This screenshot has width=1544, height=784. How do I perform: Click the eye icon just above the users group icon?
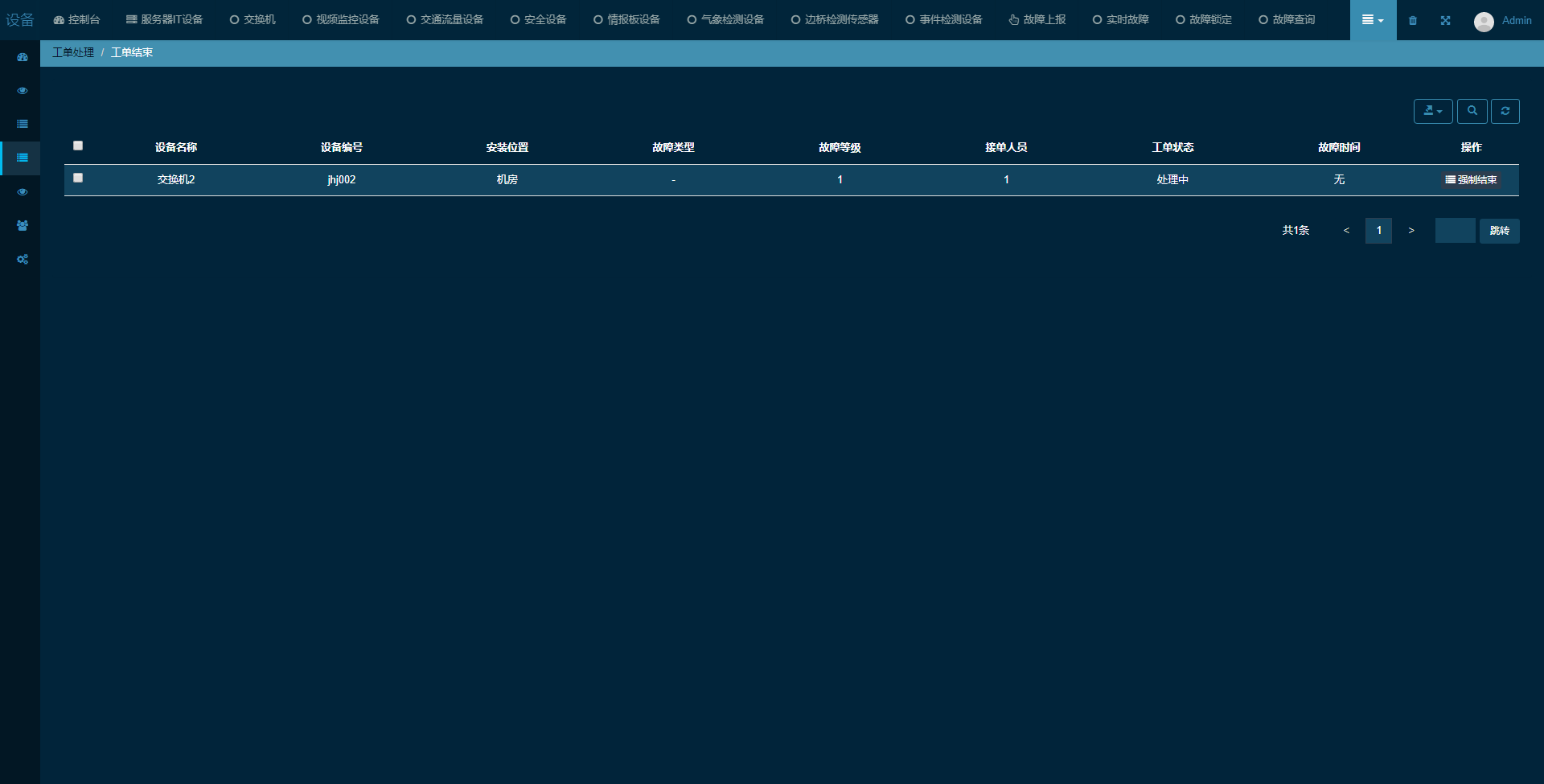coord(23,192)
